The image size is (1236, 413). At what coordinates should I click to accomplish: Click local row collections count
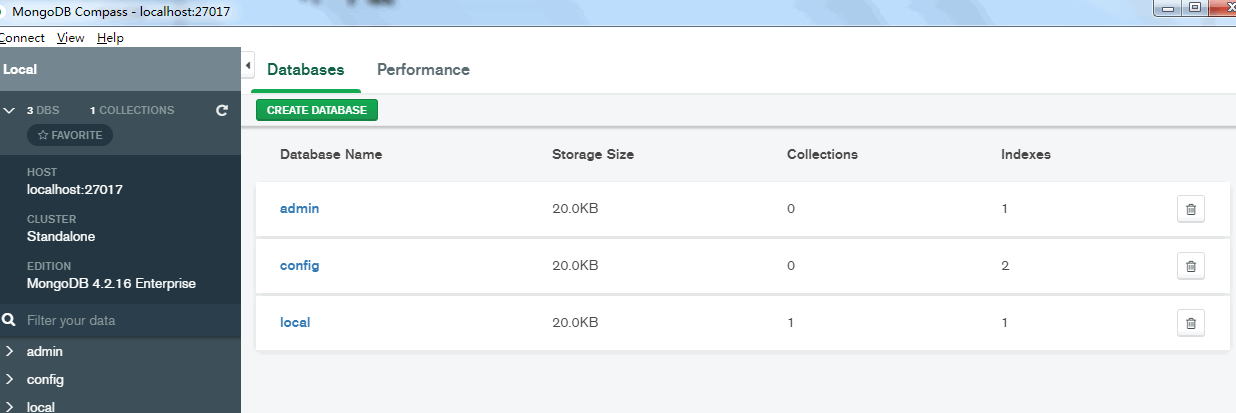[790, 323]
